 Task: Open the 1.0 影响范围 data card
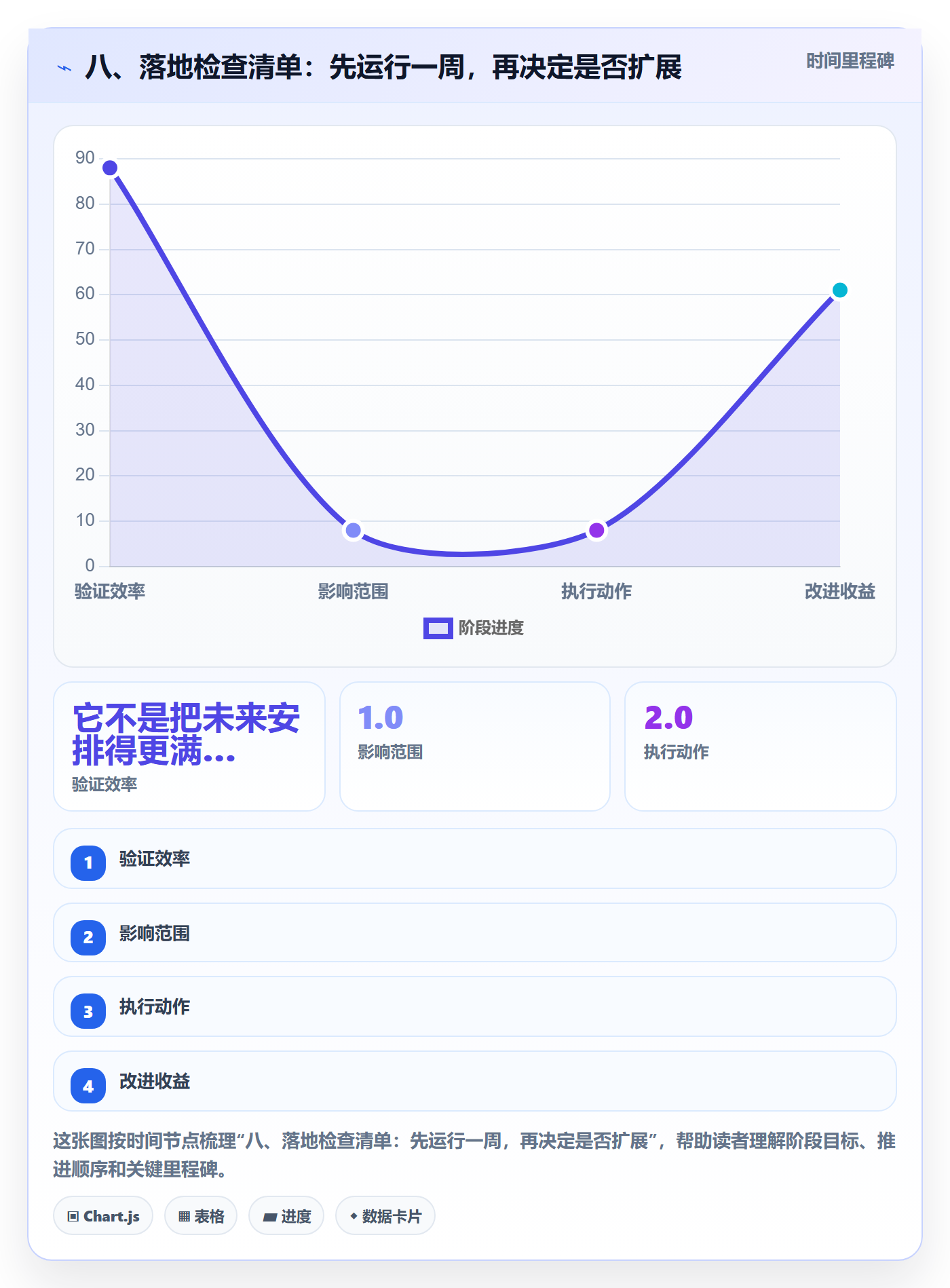475,746
